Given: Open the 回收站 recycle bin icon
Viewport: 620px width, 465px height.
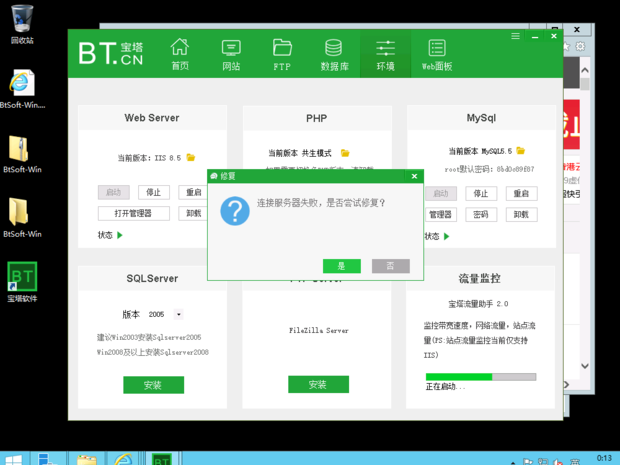Looking at the screenshot, I should pyautogui.click(x=22, y=24).
